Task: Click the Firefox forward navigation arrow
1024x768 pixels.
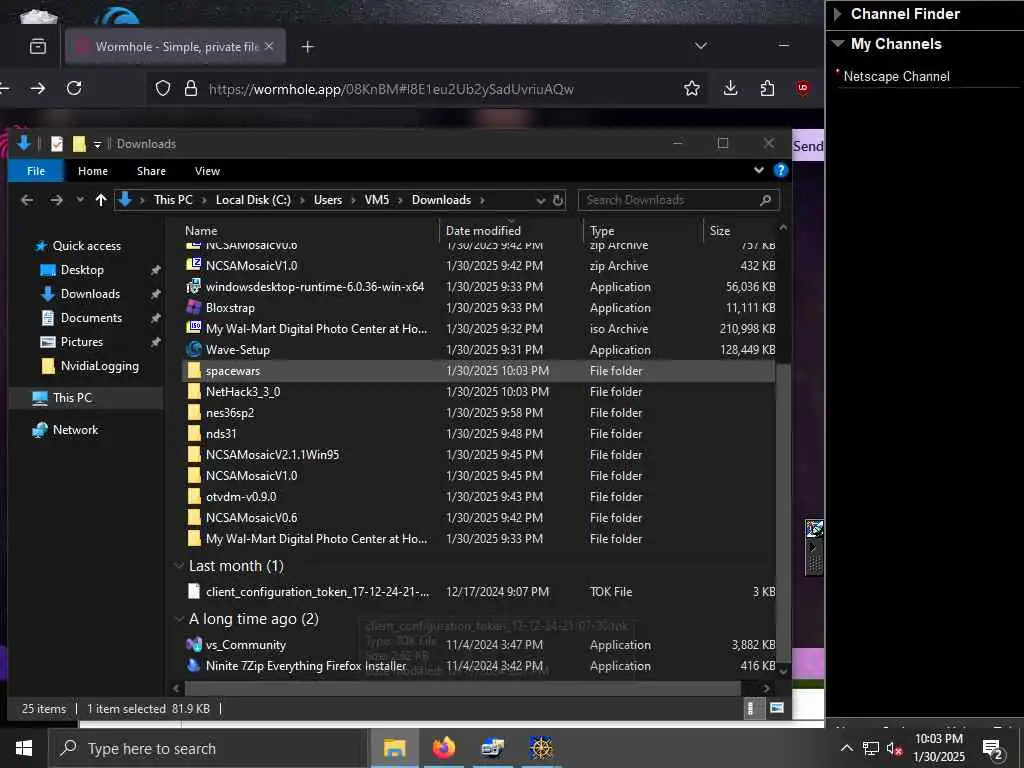Action: [x=37, y=88]
